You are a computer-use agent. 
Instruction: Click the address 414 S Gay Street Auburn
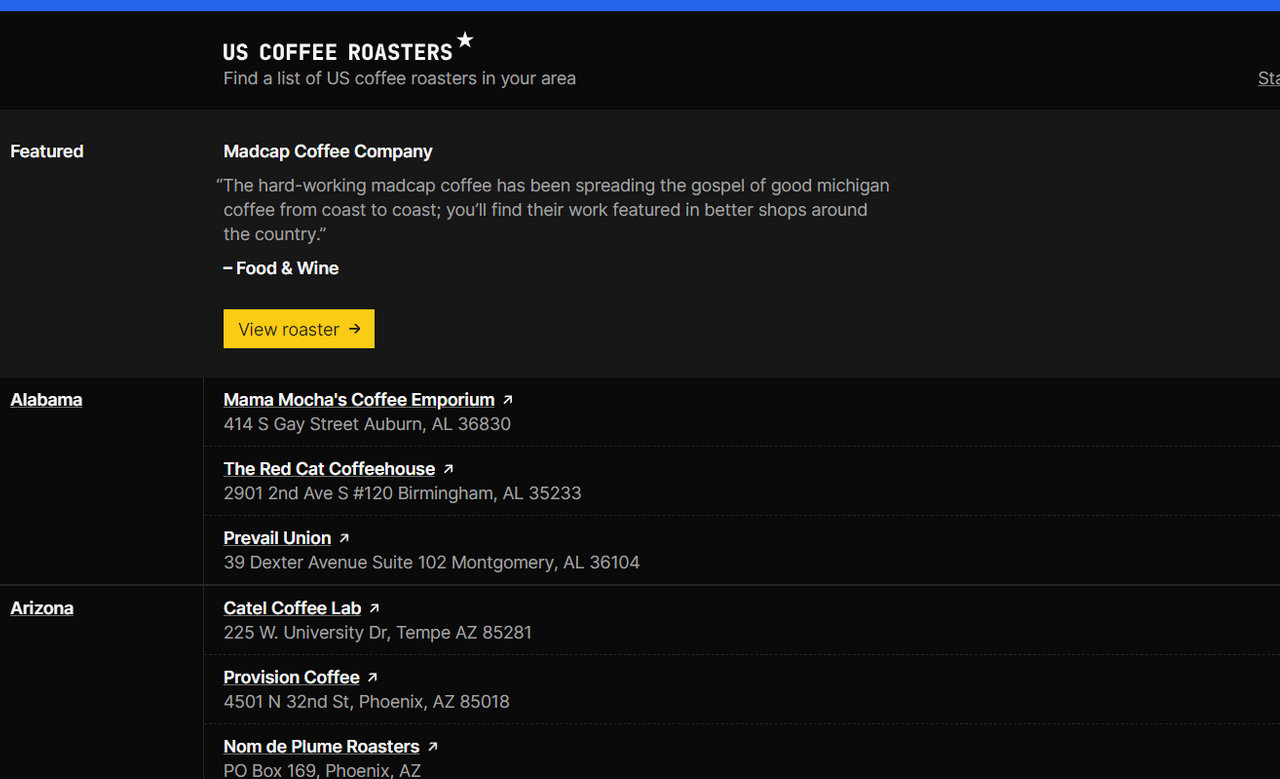[367, 424]
